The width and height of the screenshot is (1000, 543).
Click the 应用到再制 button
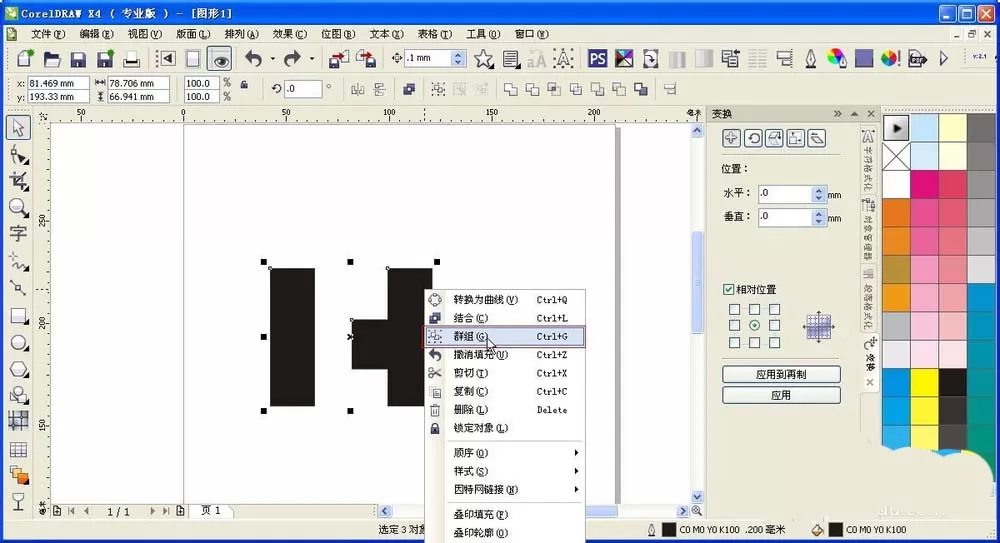[781, 375]
